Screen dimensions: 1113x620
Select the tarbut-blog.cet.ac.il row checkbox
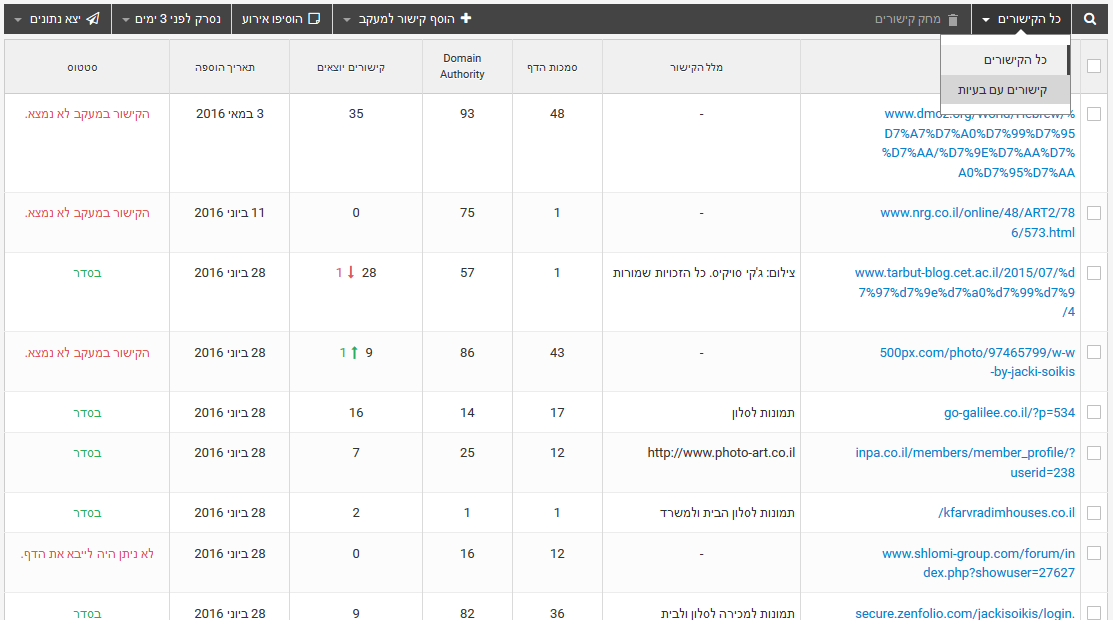(x=1094, y=273)
